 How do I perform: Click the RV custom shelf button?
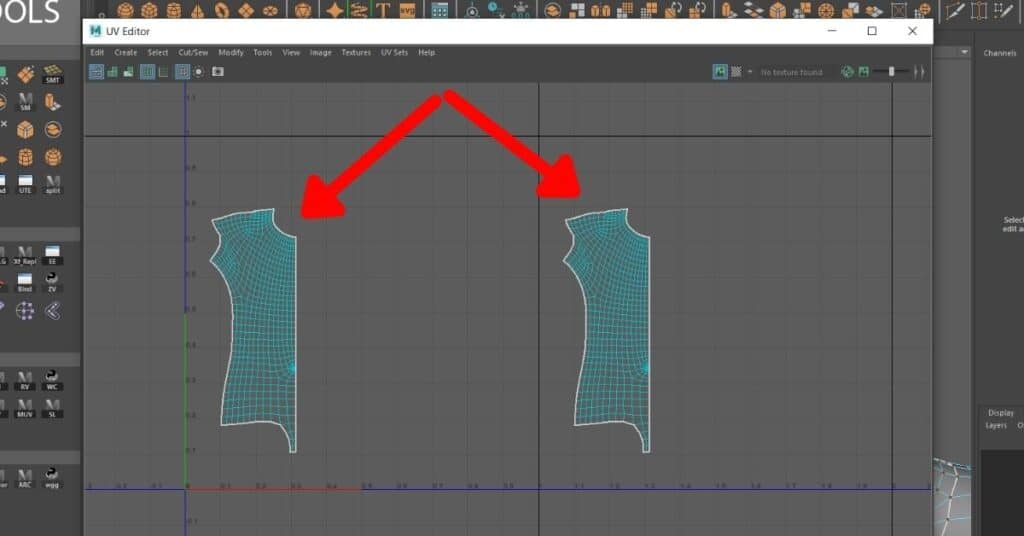pyautogui.click(x=25, y=380)
